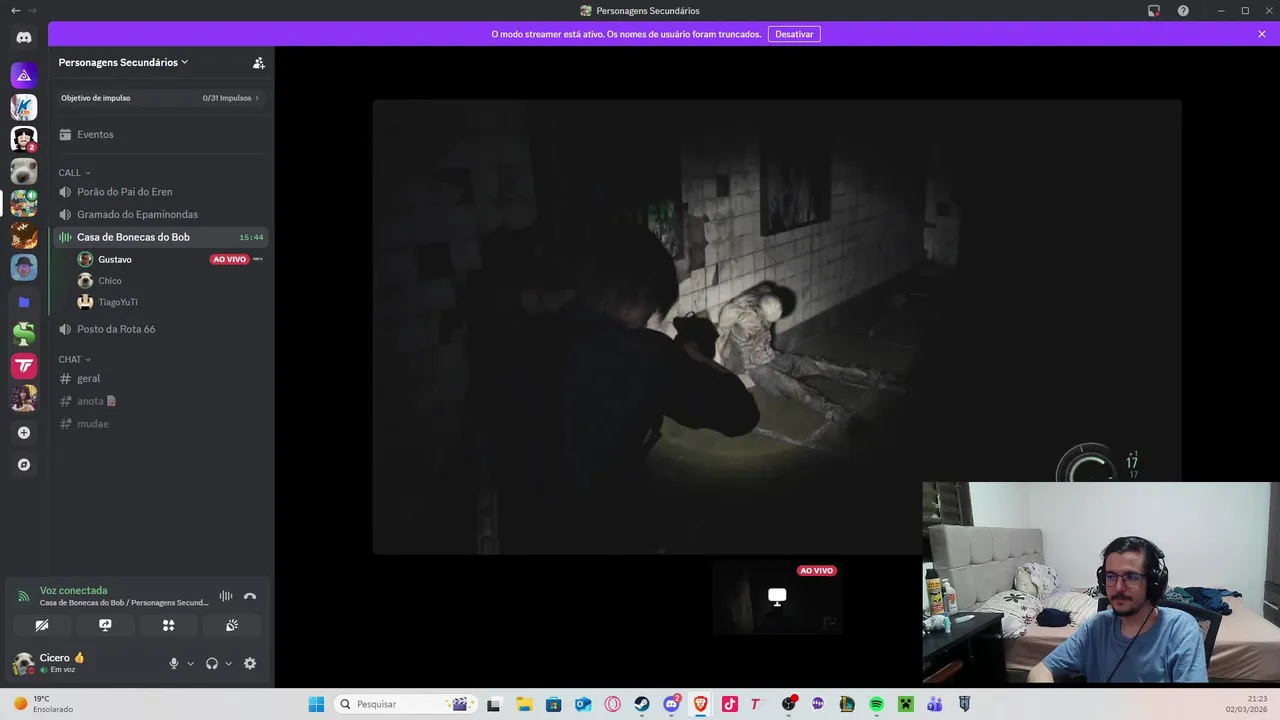
Task: Open voice connection signal details
Action: [23, 596]
